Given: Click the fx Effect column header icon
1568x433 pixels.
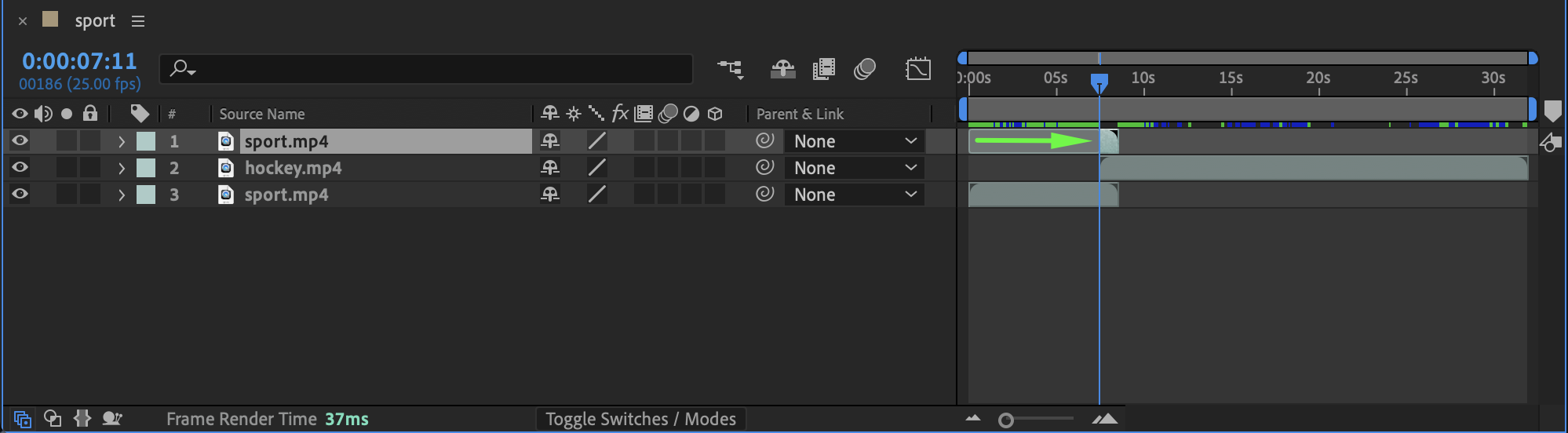Looking at the screenshot, I should click(x=620, y=114).
